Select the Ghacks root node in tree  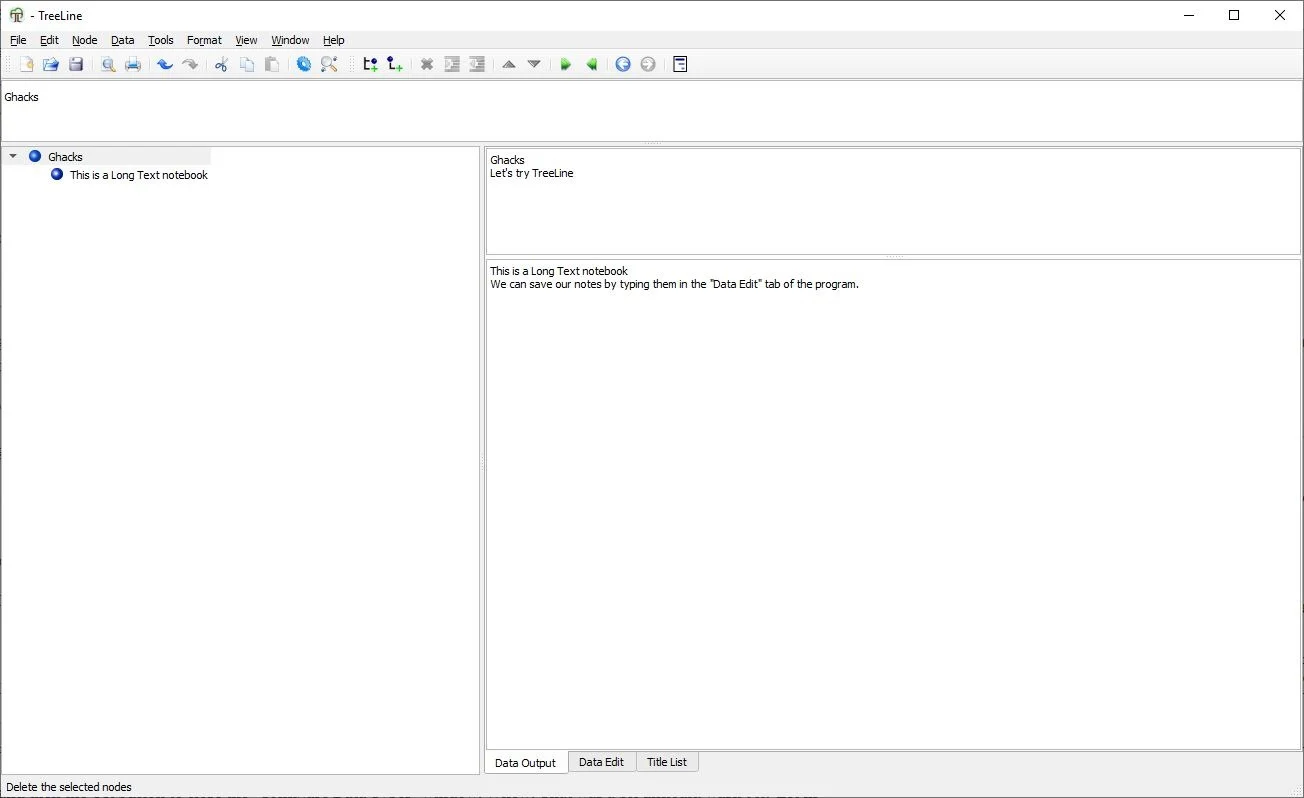[x=65, y=157]
